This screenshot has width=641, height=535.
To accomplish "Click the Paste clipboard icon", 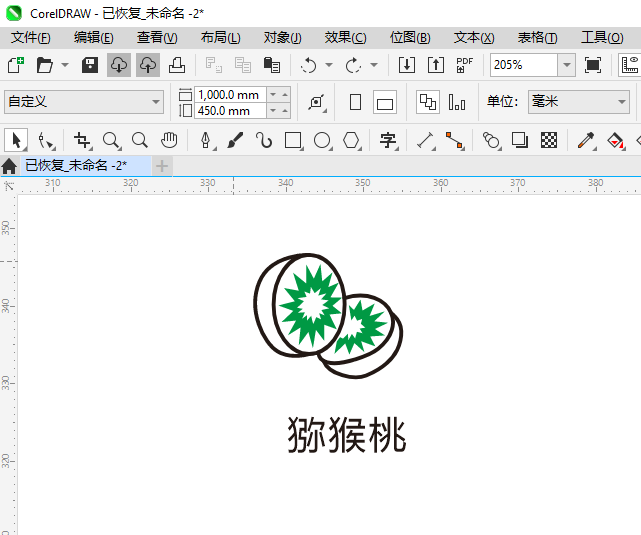I will [x=272, y=65].
